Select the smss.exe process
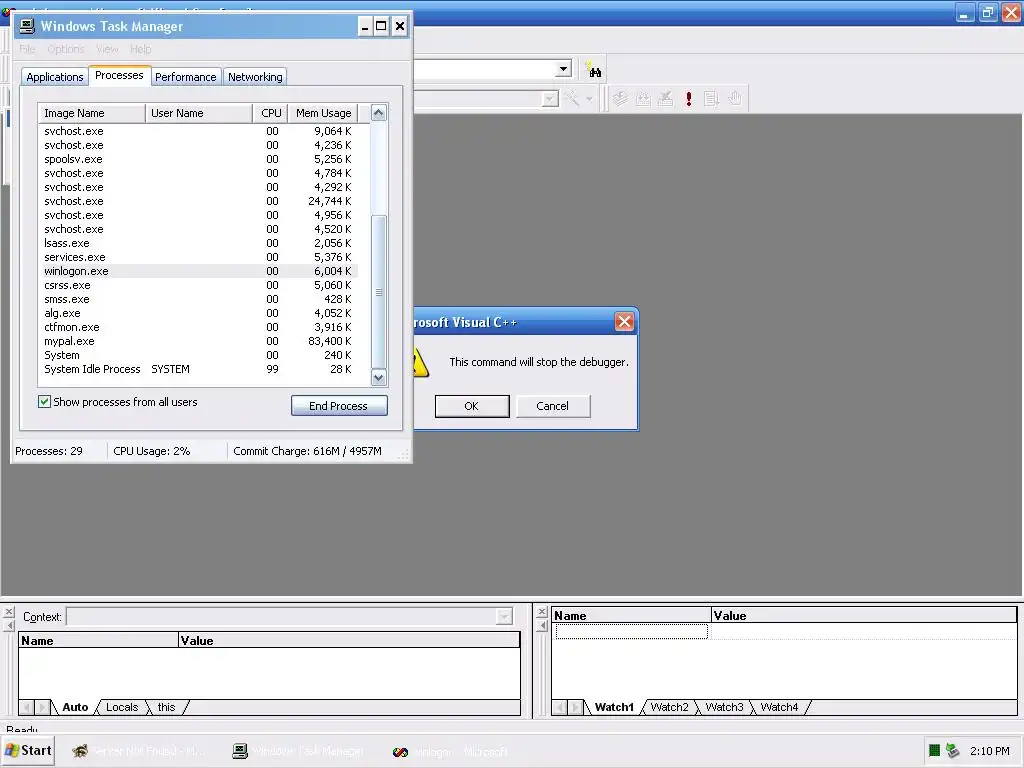Viewport: 1024px width, 768px height. click(198, 299)
